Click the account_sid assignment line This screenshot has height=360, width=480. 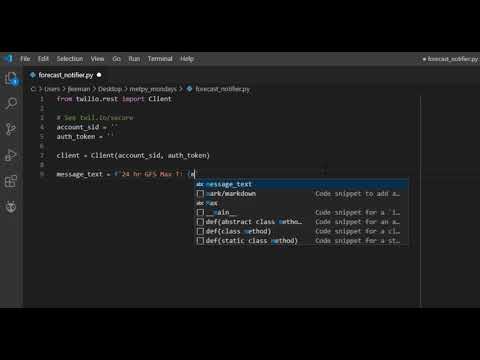[87, 127]
